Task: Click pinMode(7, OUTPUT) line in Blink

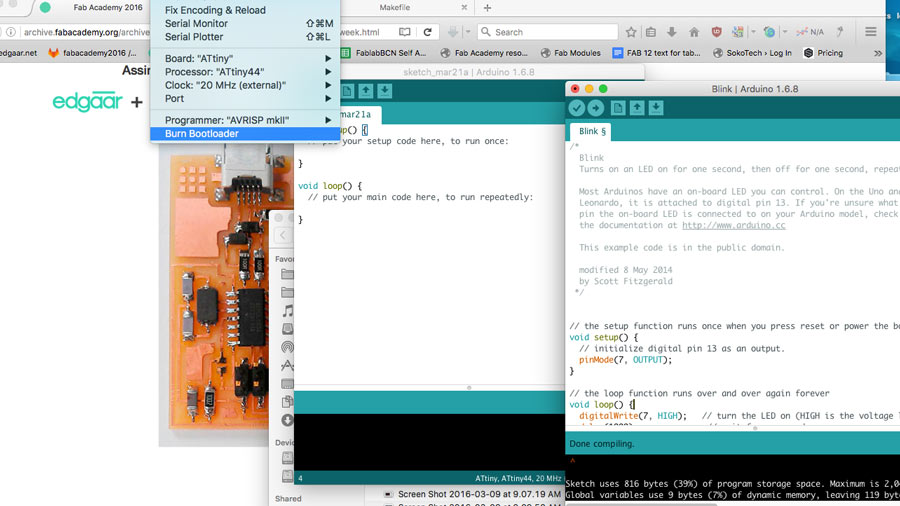Action: pyautogui.click(x=624, y=360)
